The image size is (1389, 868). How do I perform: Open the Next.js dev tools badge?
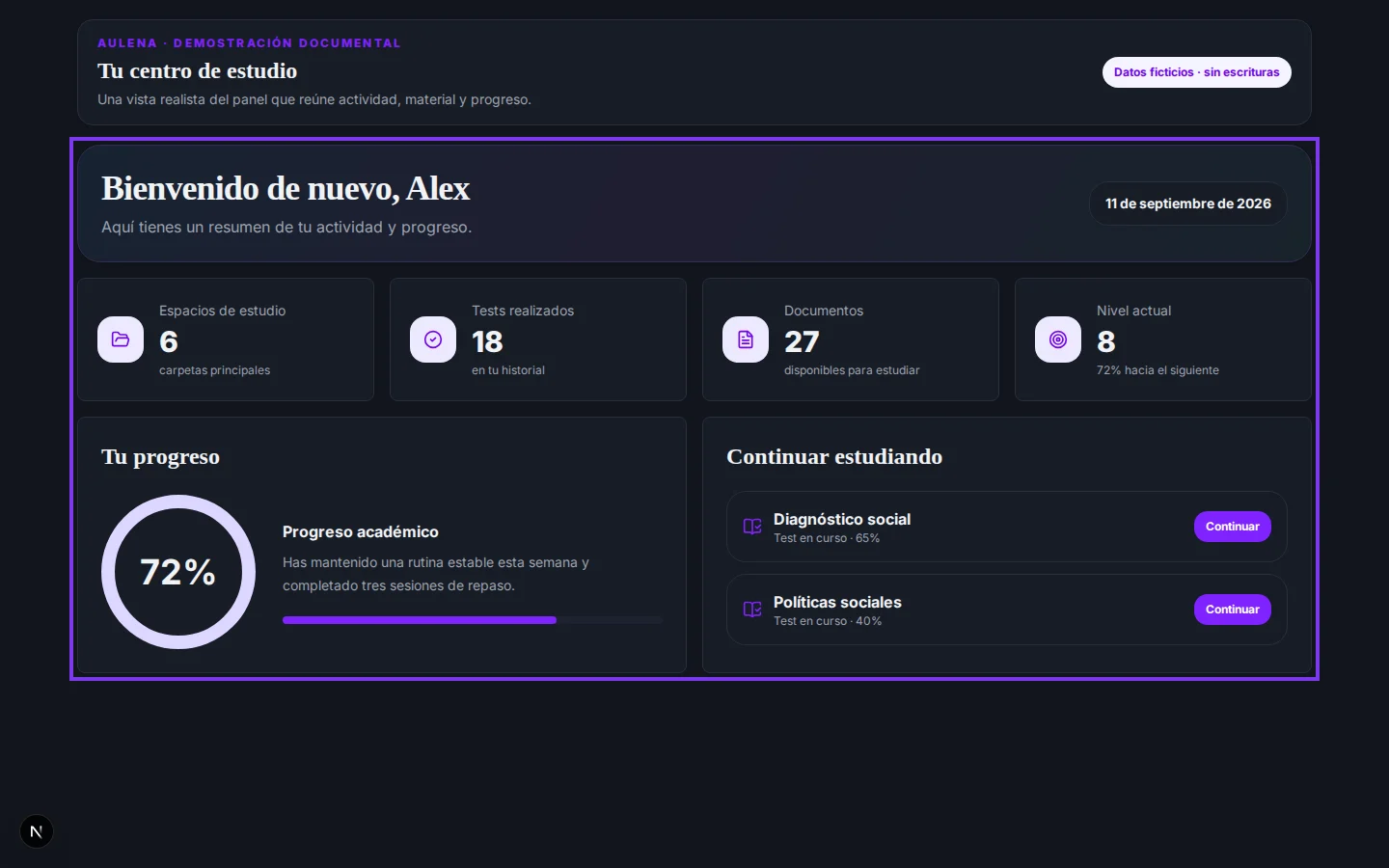click(37, 831)
